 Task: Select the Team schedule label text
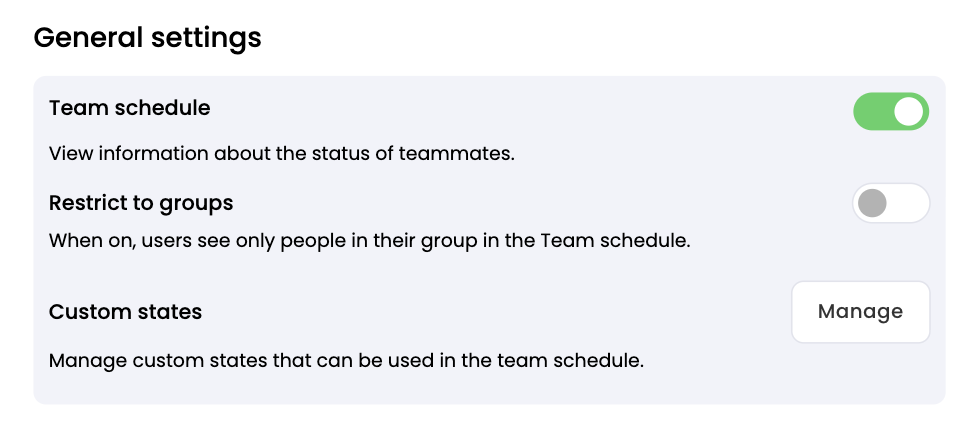click(x=129, y=108)
